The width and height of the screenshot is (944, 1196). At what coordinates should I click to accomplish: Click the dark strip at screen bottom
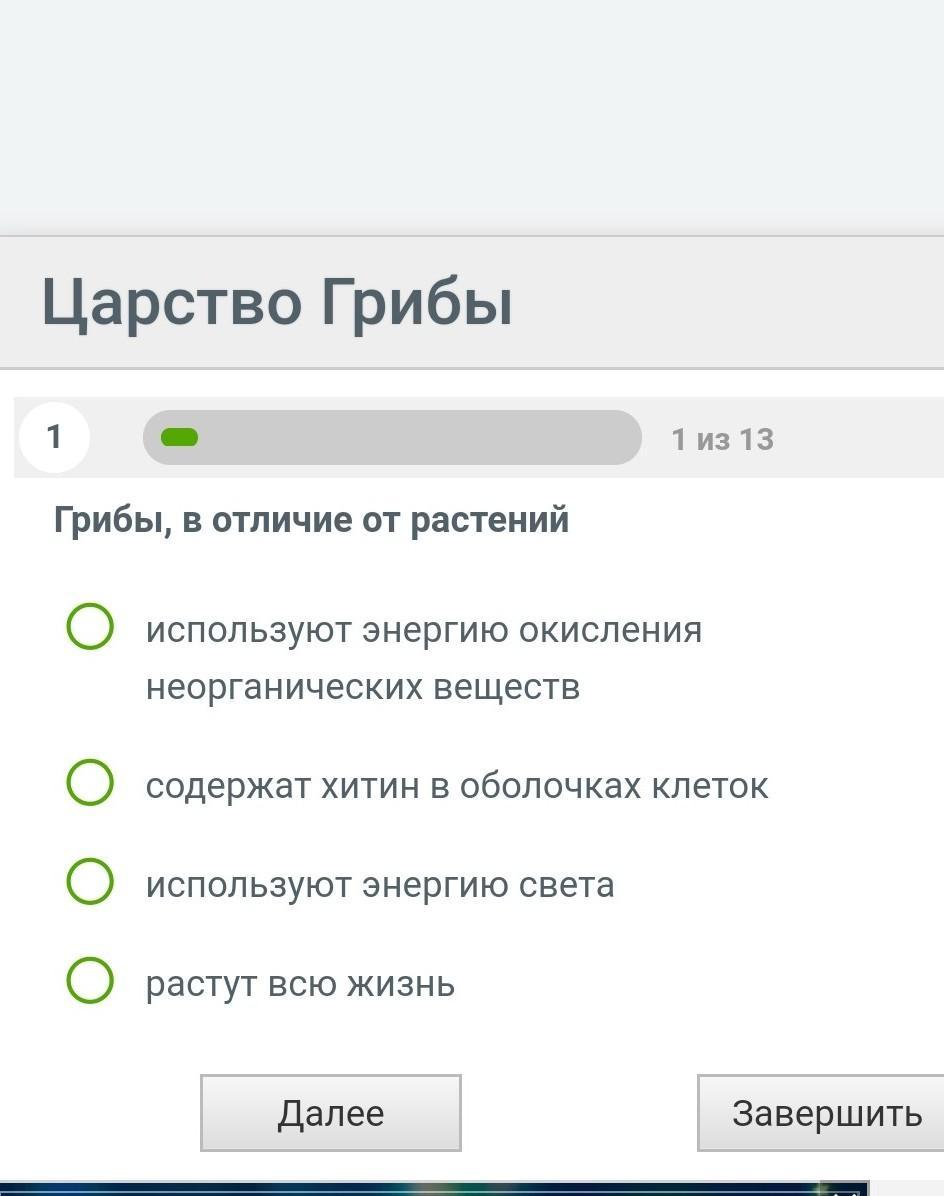(x=435, y=1189)
